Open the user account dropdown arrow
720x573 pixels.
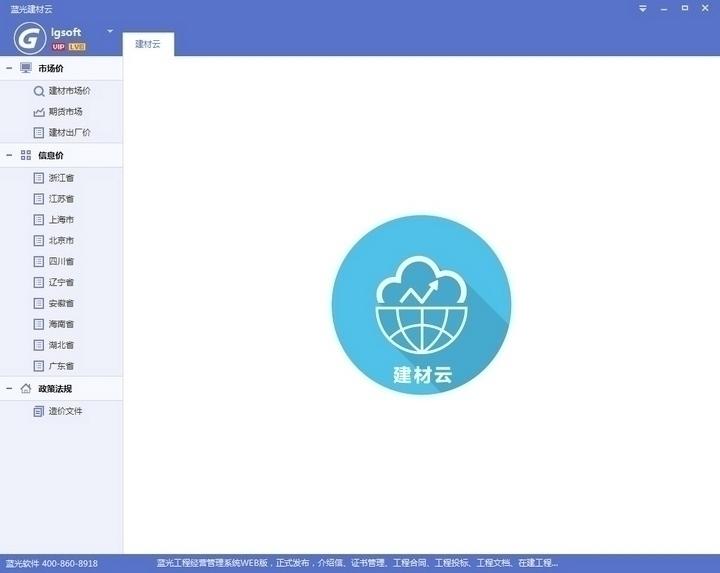pyautogui.click(x=110, y=31)
